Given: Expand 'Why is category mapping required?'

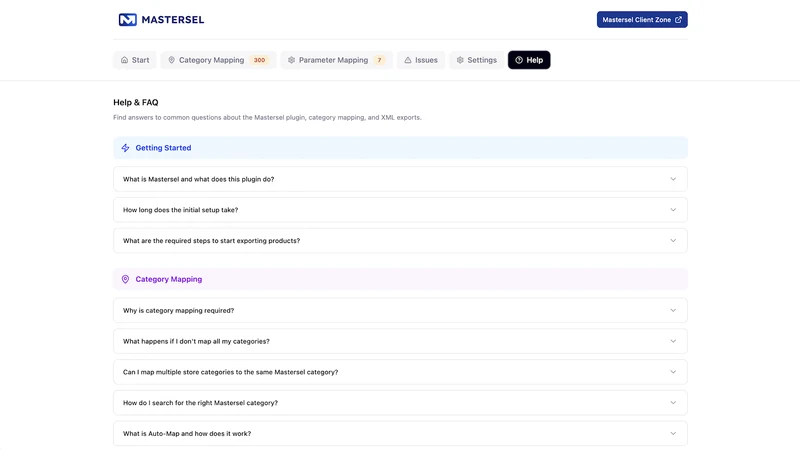Looking at the screenshot, I should 400,310.
